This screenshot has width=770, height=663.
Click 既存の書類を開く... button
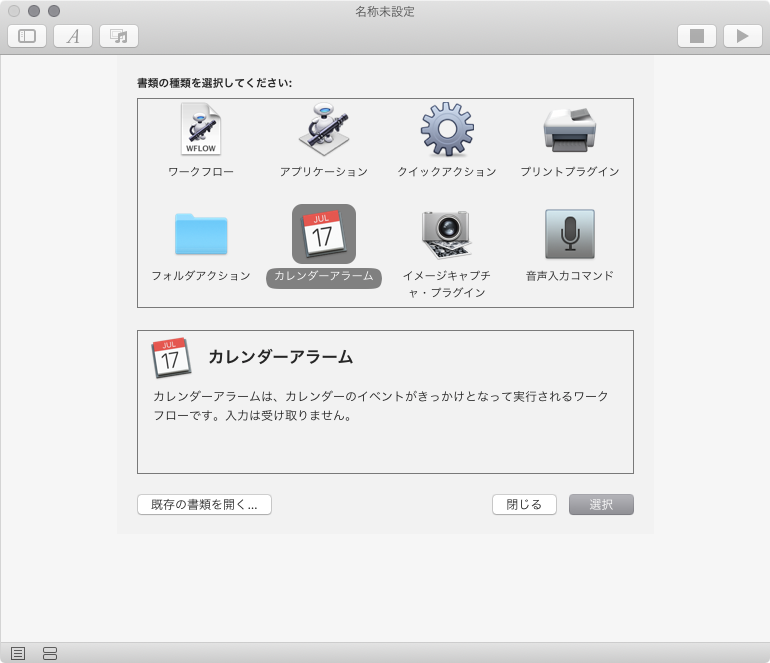[204, 504]
